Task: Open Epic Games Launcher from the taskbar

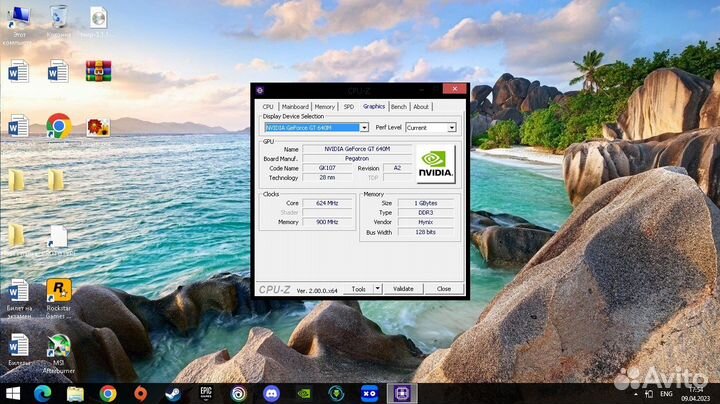Action: tap(206, 393)
